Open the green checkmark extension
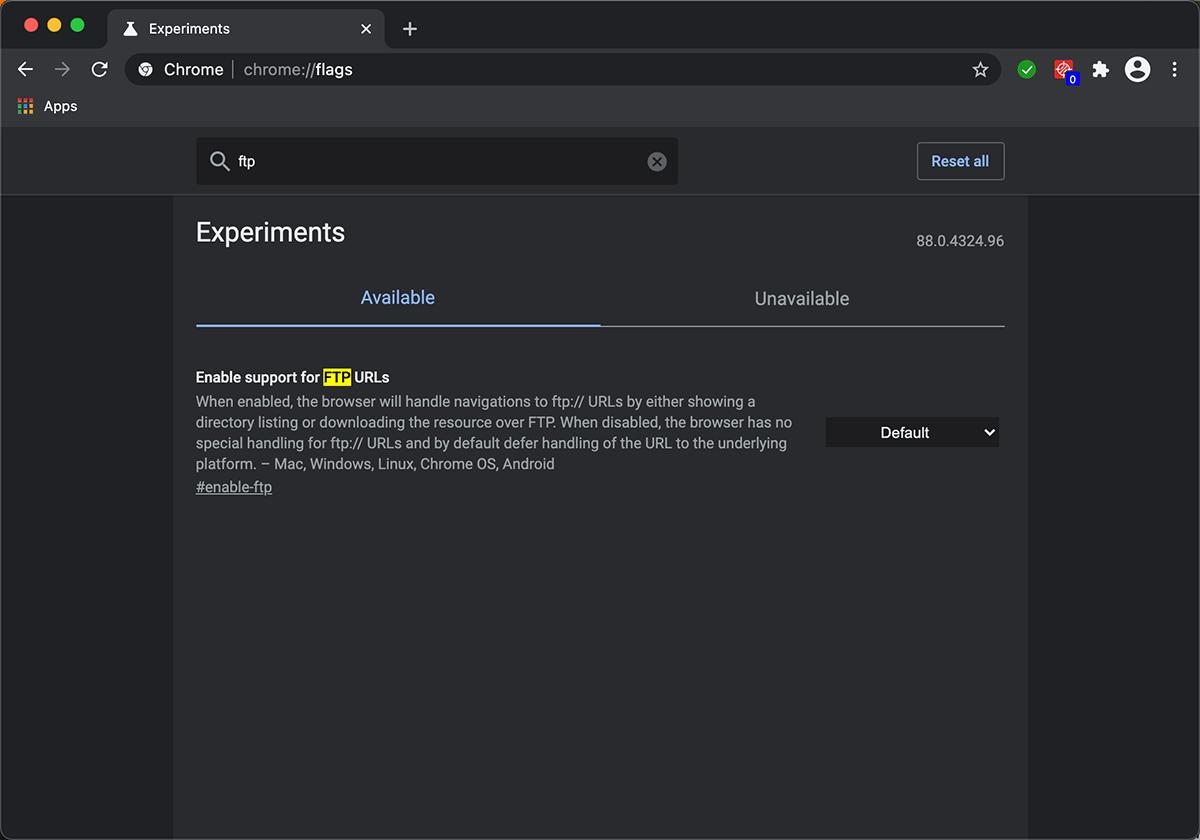The height and width of the screenshot is (840, 1200). (1027, 69)
